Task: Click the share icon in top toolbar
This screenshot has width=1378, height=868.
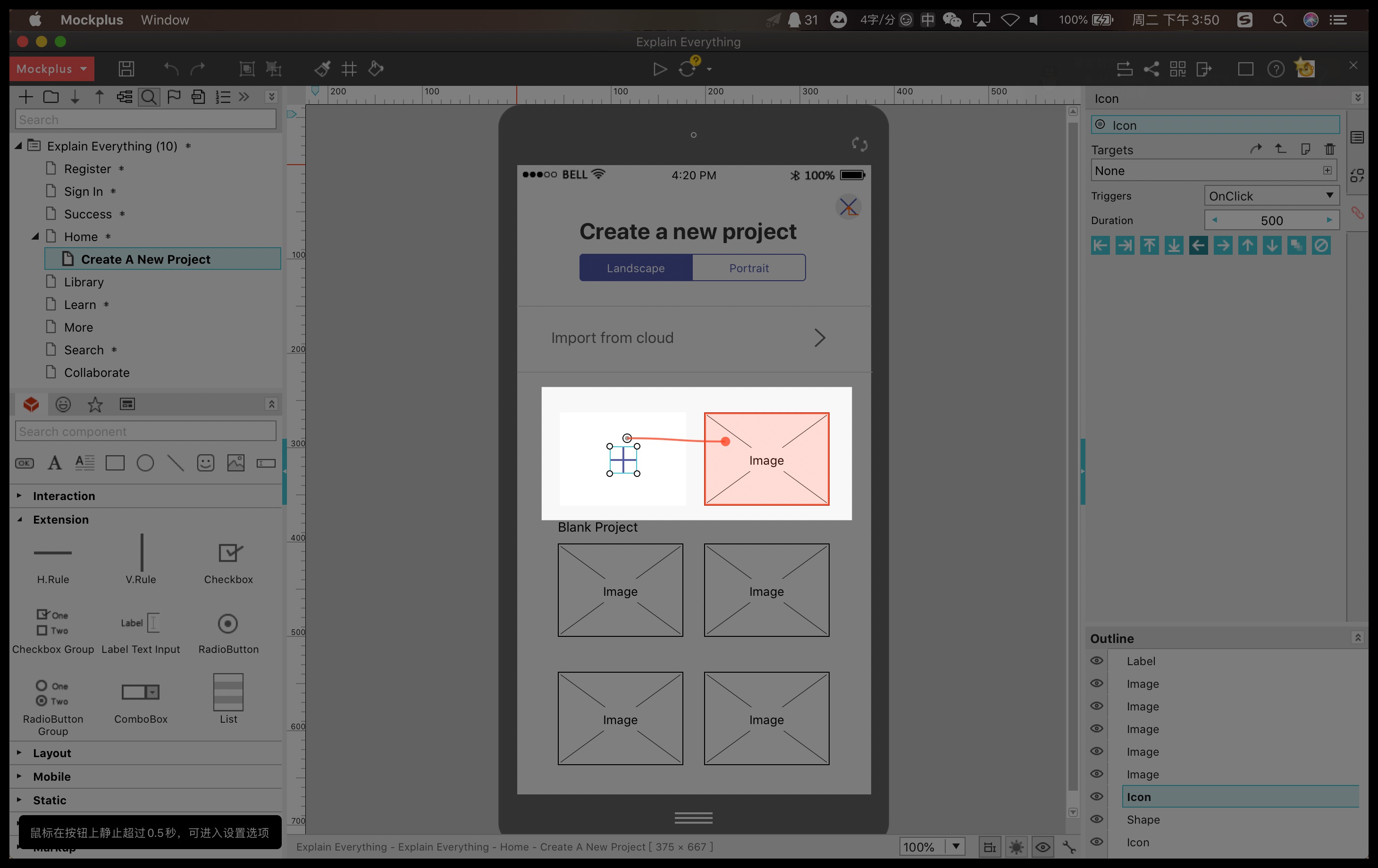Action: pos(1151,69)
